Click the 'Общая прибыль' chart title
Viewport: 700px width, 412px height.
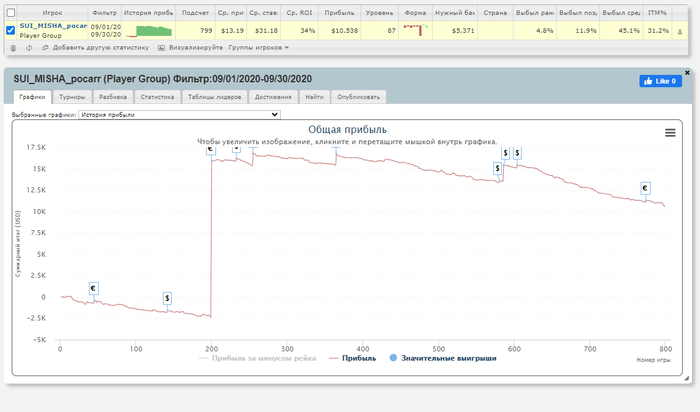[347, 129]
